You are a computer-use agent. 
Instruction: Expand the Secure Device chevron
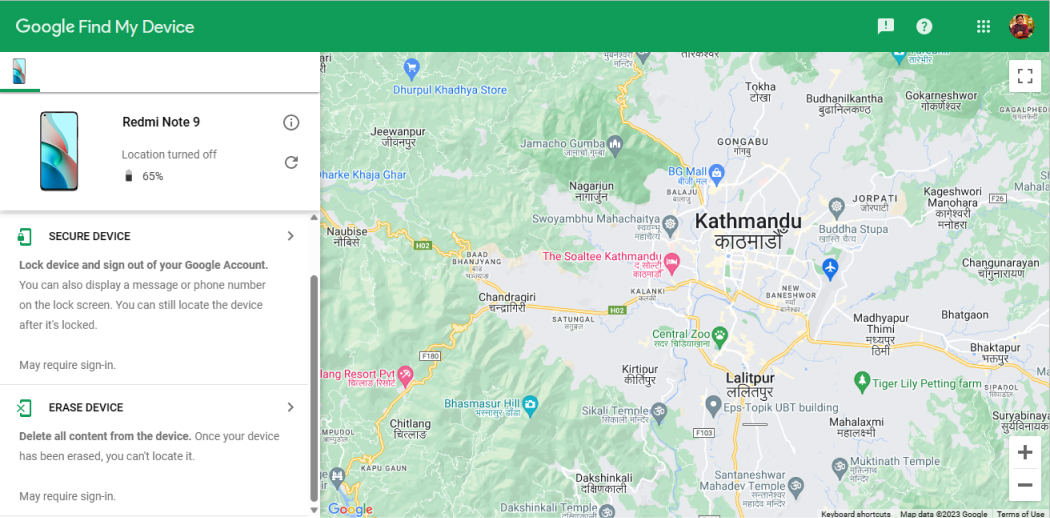tap(291, 236)
